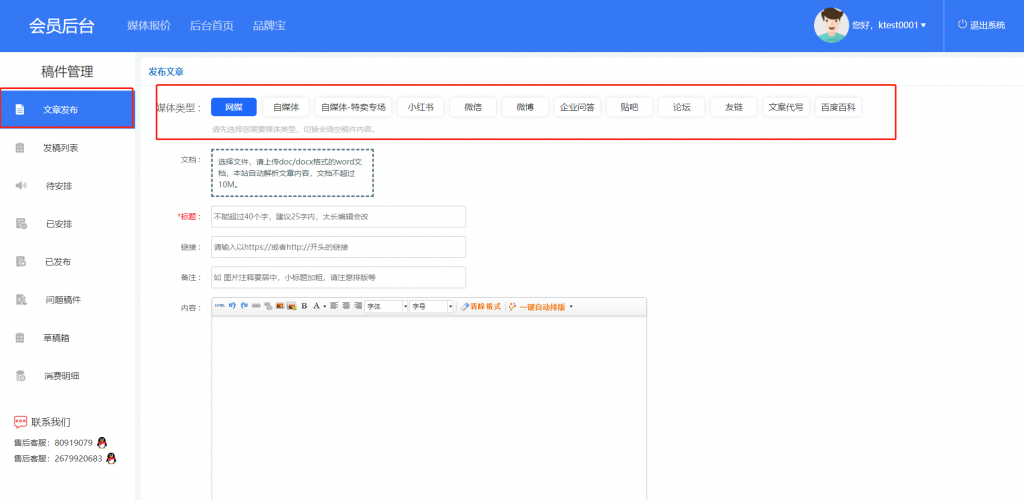
Task: Select the 文案代写 media type
Action: [786, 107]
